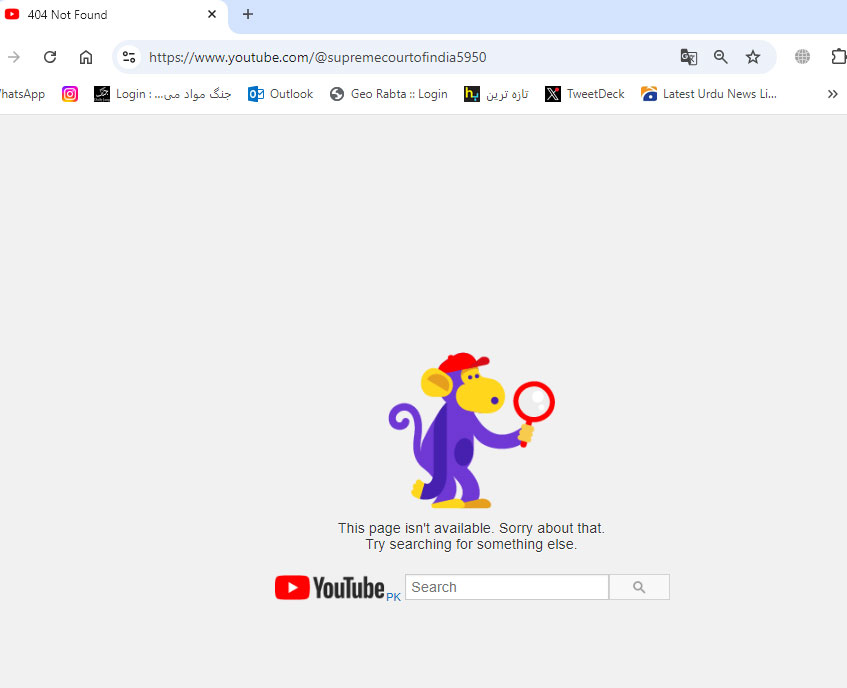847x688 pixels.
Task: Bookmark this page with the star
Action: click(753, 57)
